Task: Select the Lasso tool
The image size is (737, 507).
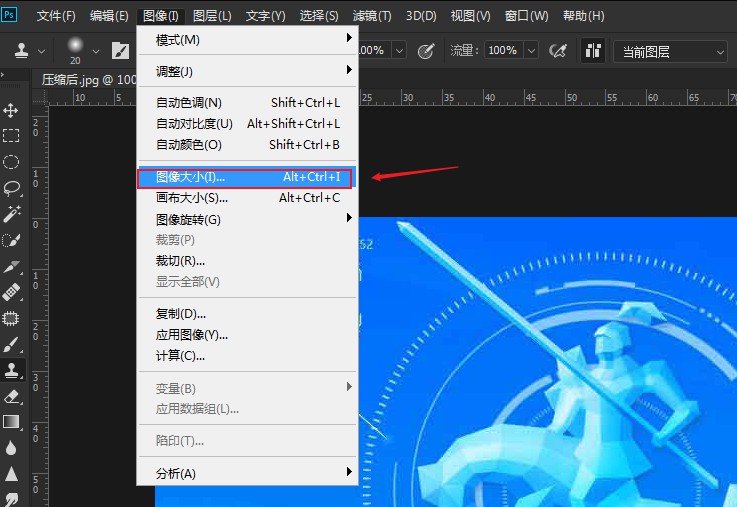Action: click(11, 188)
